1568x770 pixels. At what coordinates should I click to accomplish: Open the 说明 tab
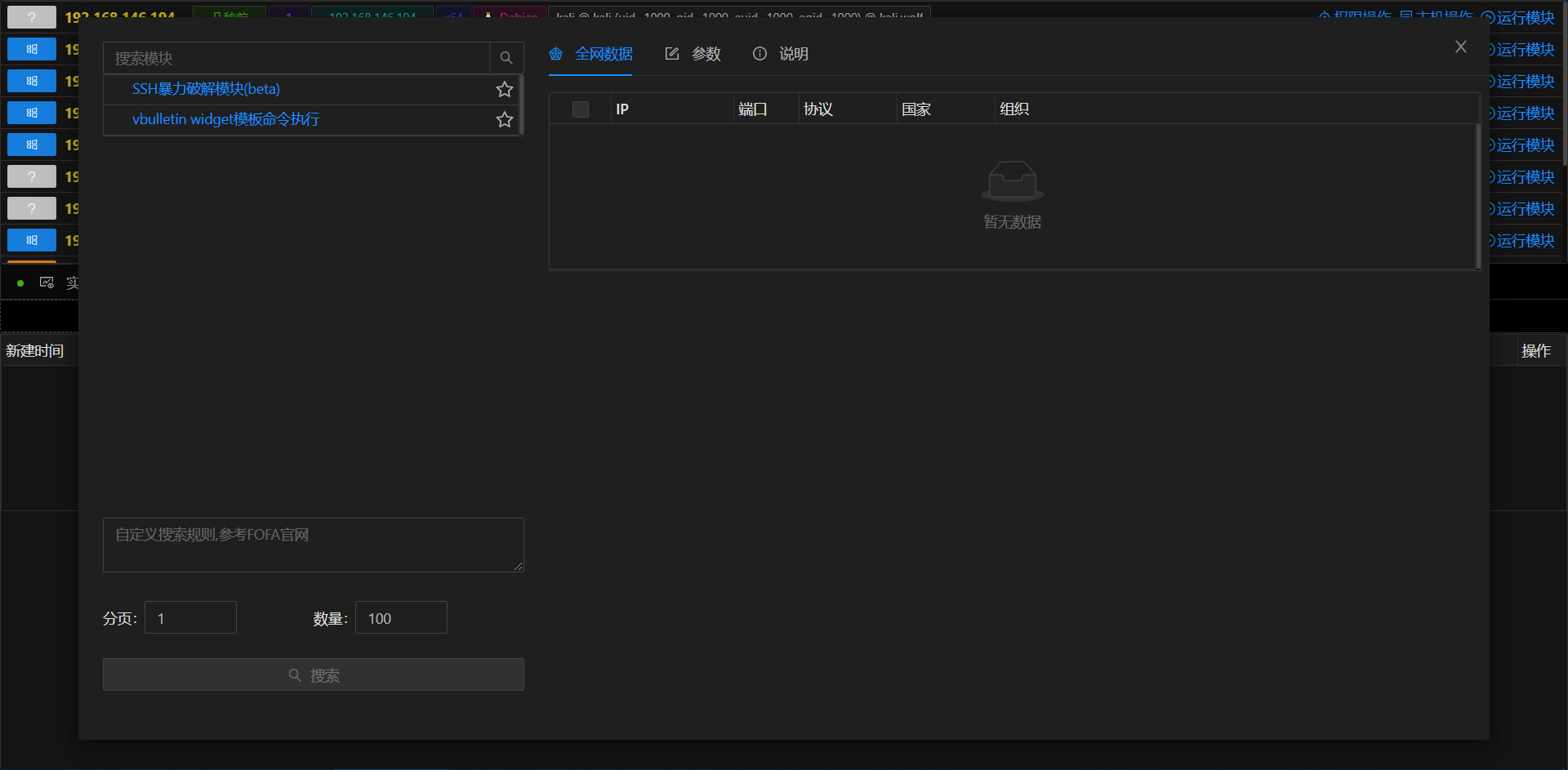coord(780,54)
